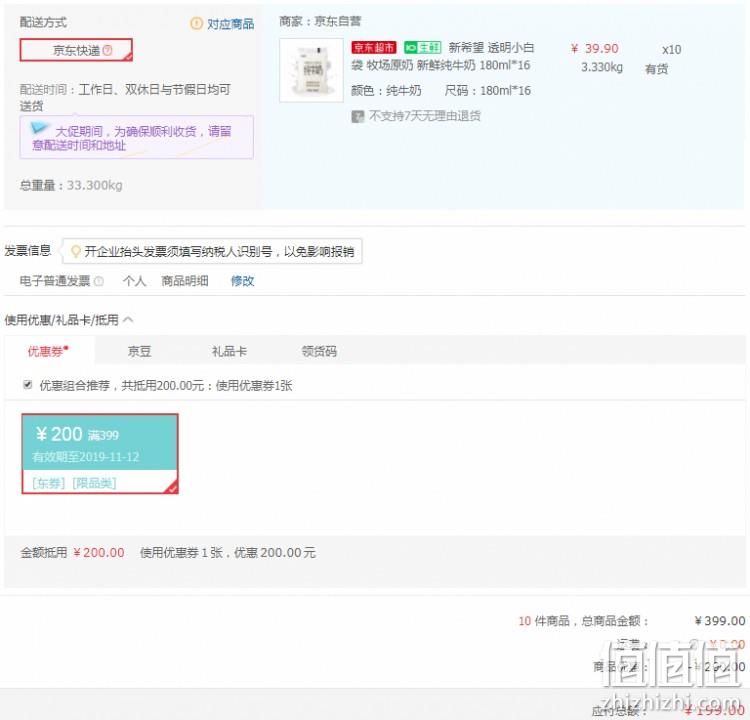This screenshot has width=750, height=720.
Task: Click the 金额抵用 ¥200.00 amount
Action: tap(99, 553)
